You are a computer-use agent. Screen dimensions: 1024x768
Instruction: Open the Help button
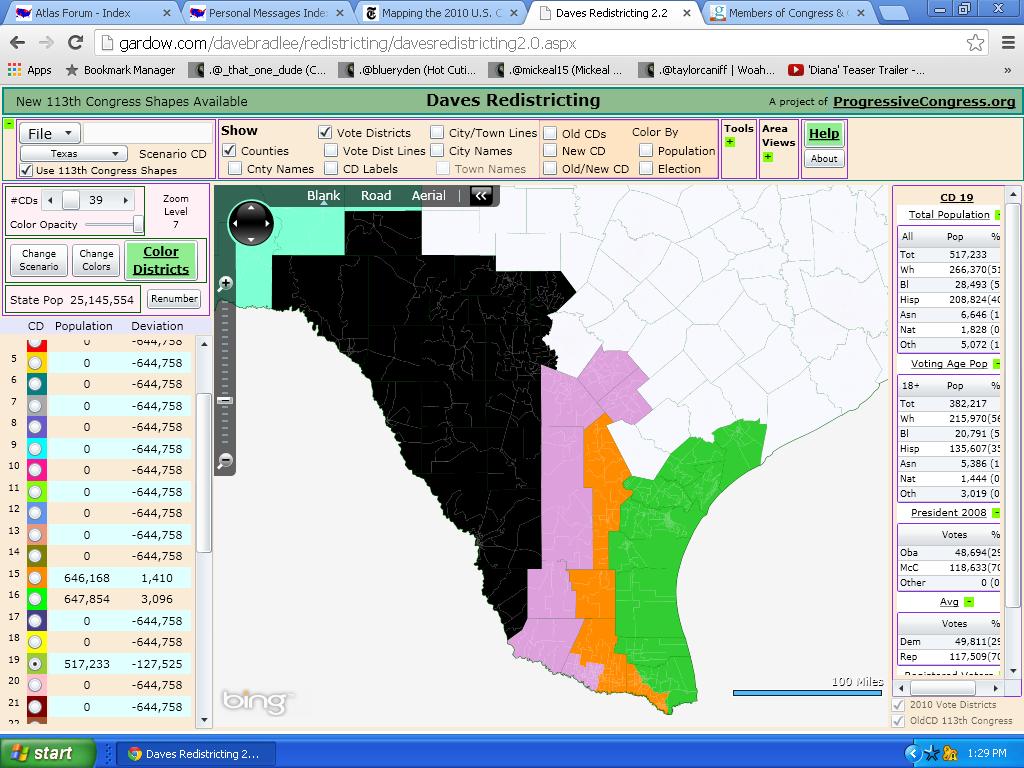tap(824, 134)
